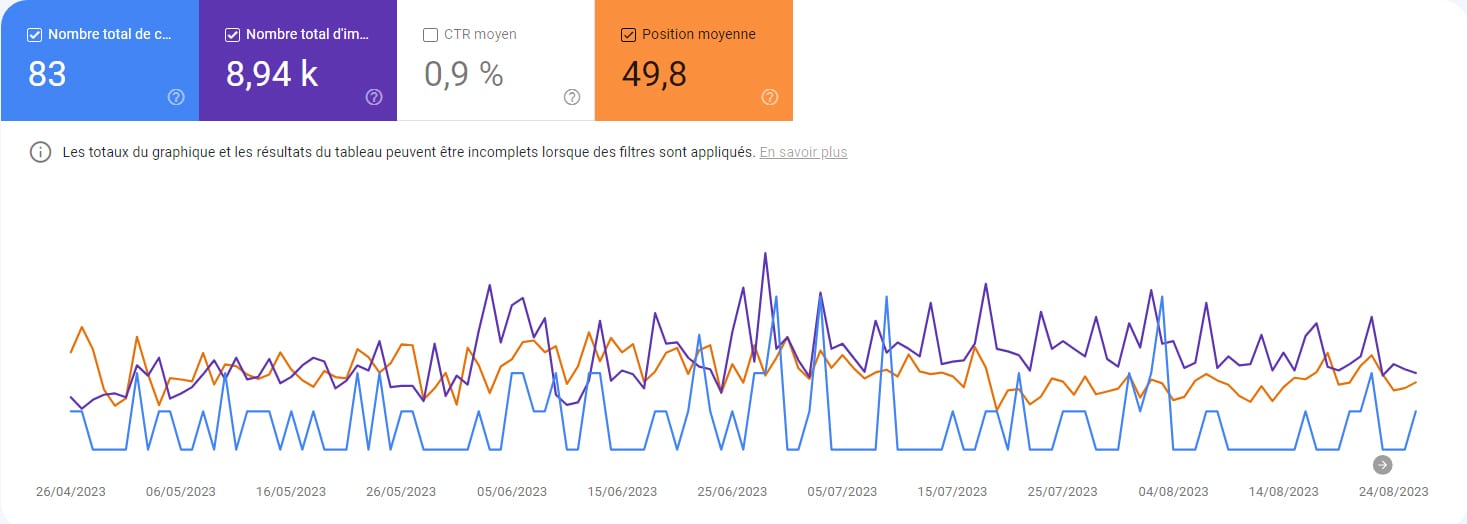Disable the Position moyenne checkbox
This screenshot has width=1467, height=524.
629,35
